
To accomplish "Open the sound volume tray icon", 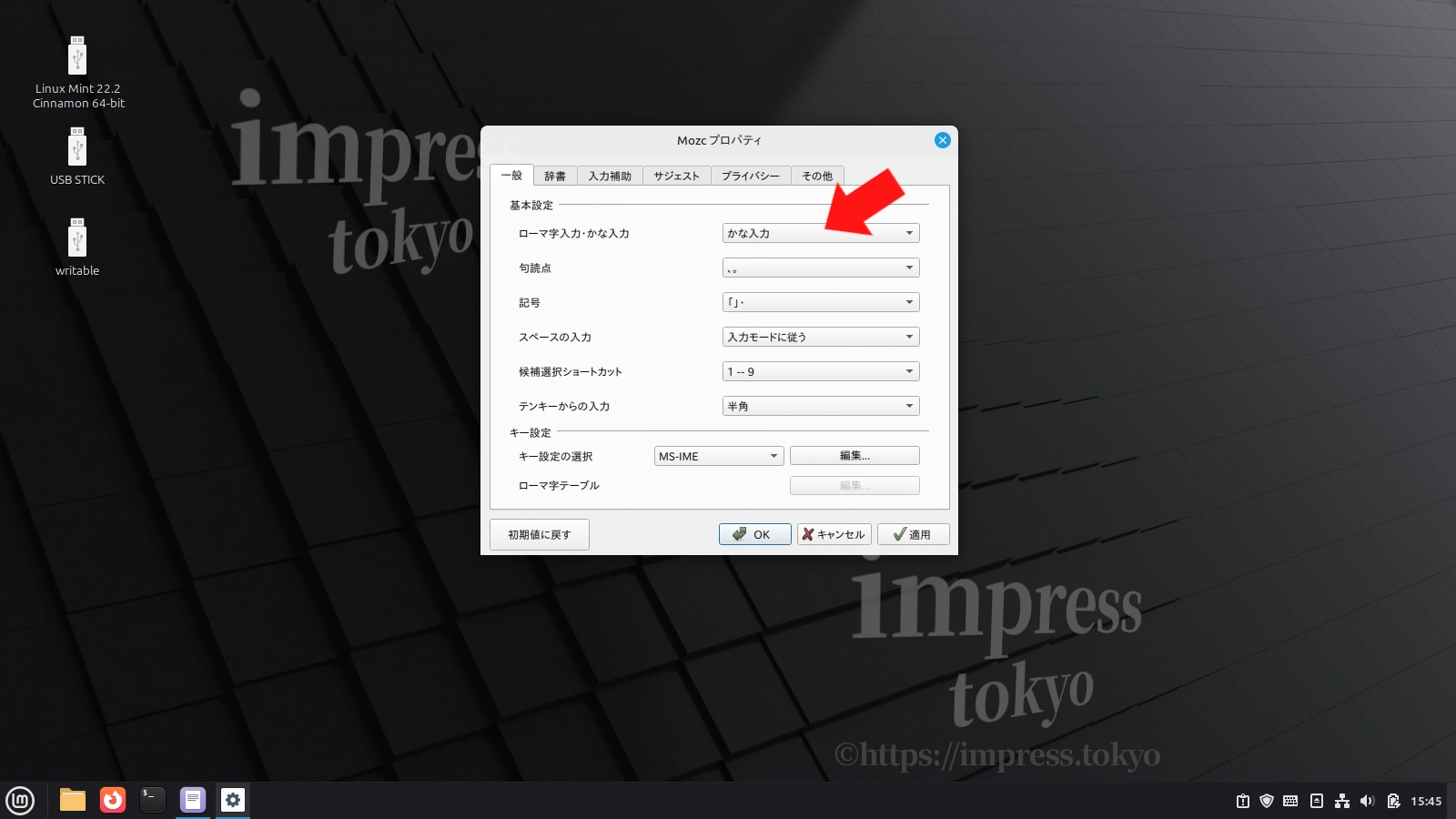I will pos(1367,801).
